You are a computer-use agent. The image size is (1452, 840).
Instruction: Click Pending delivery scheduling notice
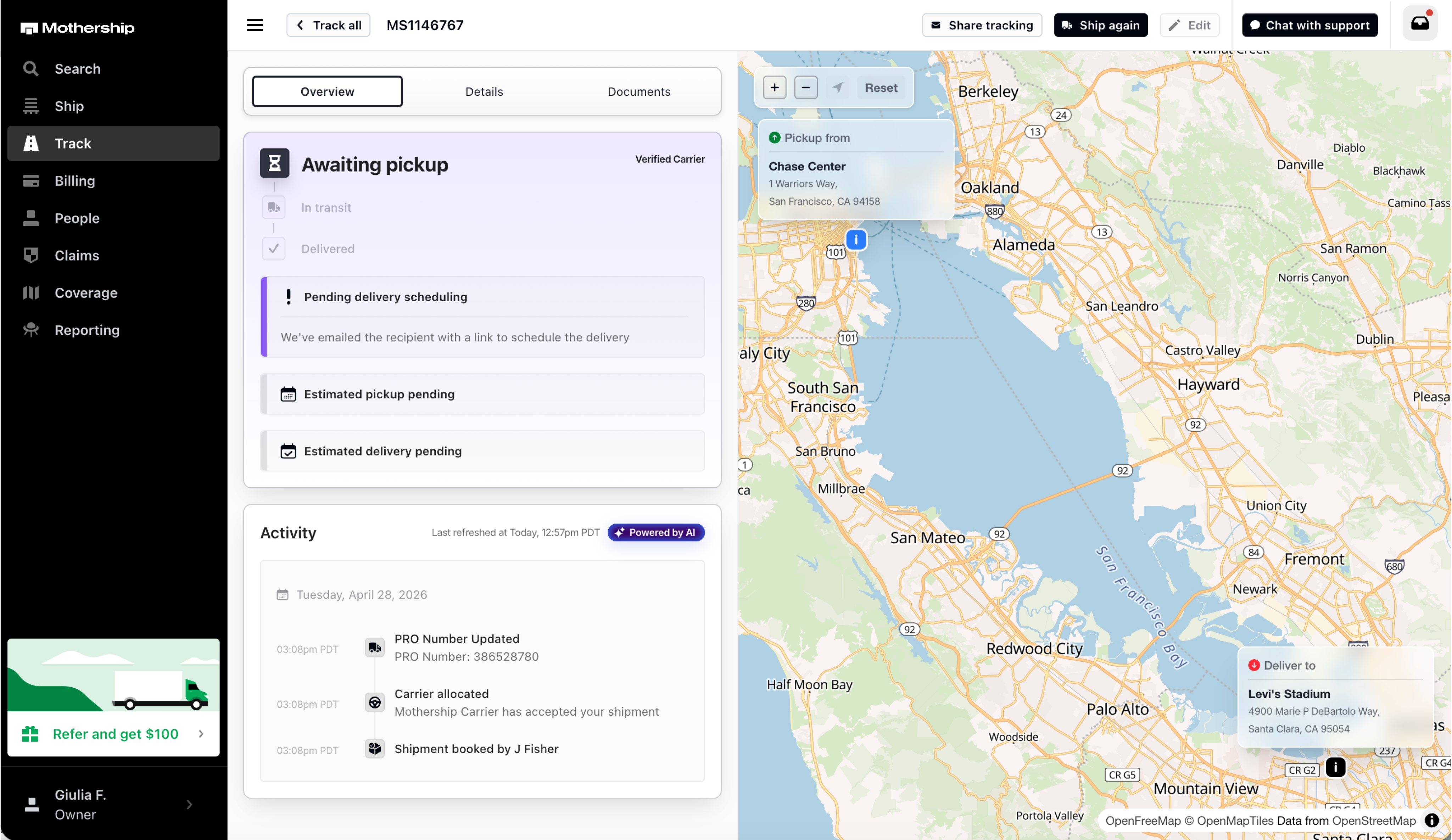click(x=483, y=317)
